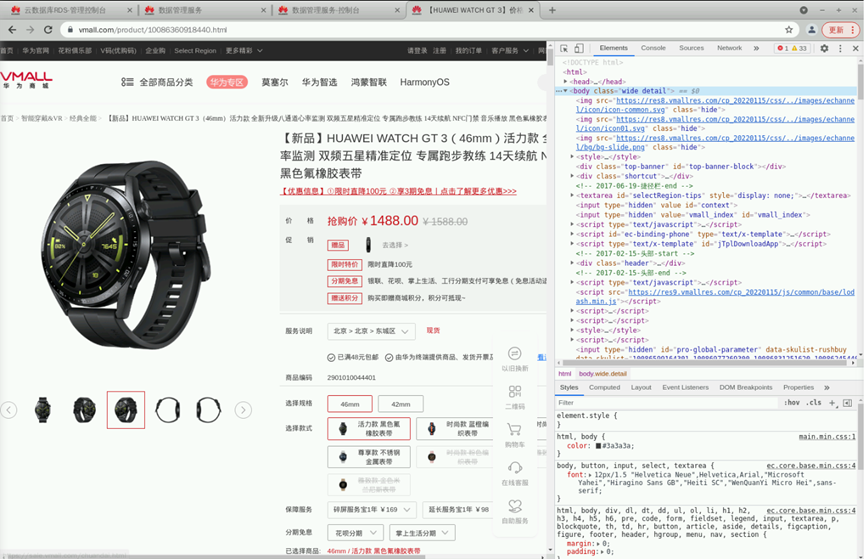Toggle .cls class editor
Screen dimensions: 865x559
coord(814,403)
